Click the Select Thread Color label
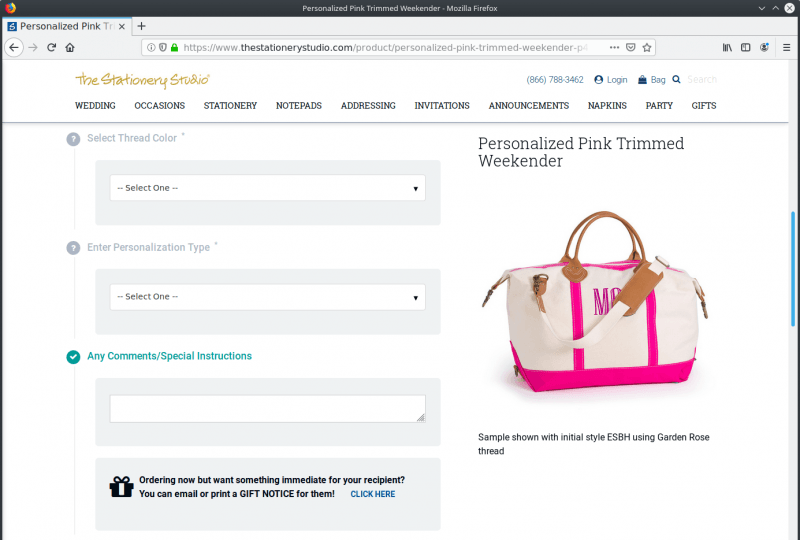The image size is (800, 540). point(132,138)
